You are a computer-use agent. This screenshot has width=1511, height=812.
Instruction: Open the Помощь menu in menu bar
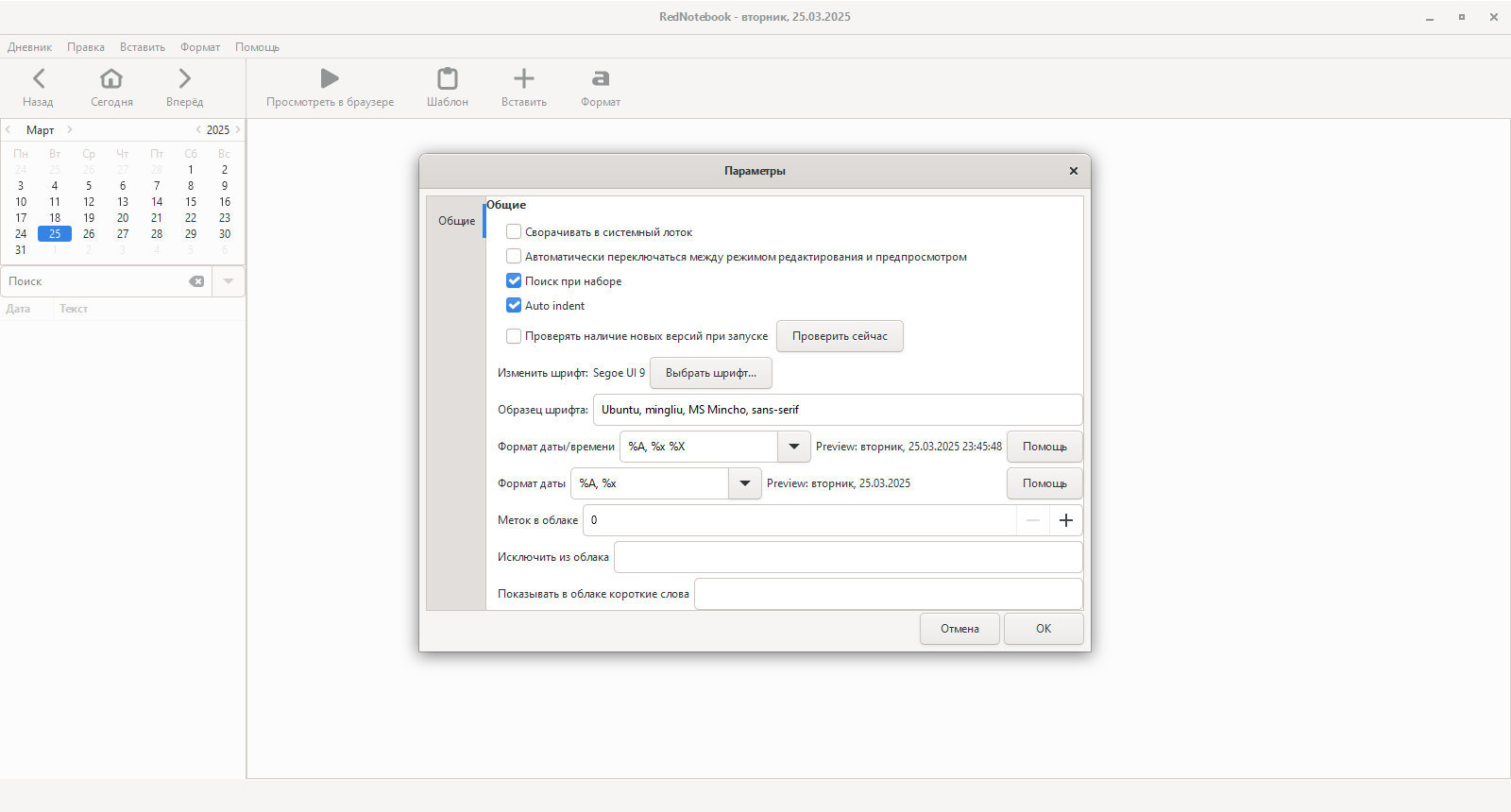[257, 47]
